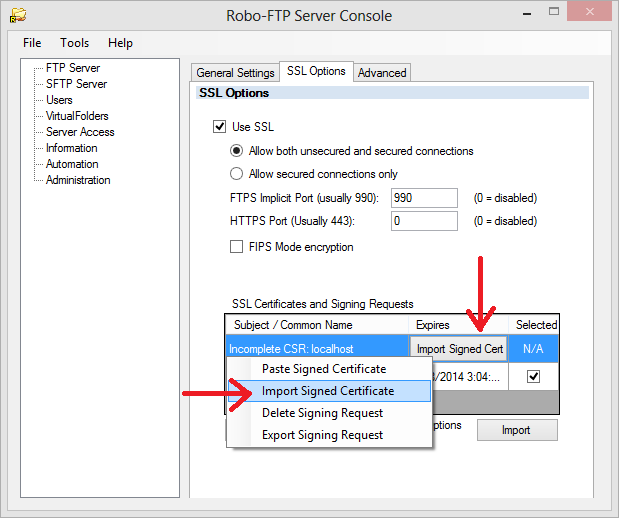Click the HTTPS Port input field
The image size is (619, 518).
click(424, 221)
